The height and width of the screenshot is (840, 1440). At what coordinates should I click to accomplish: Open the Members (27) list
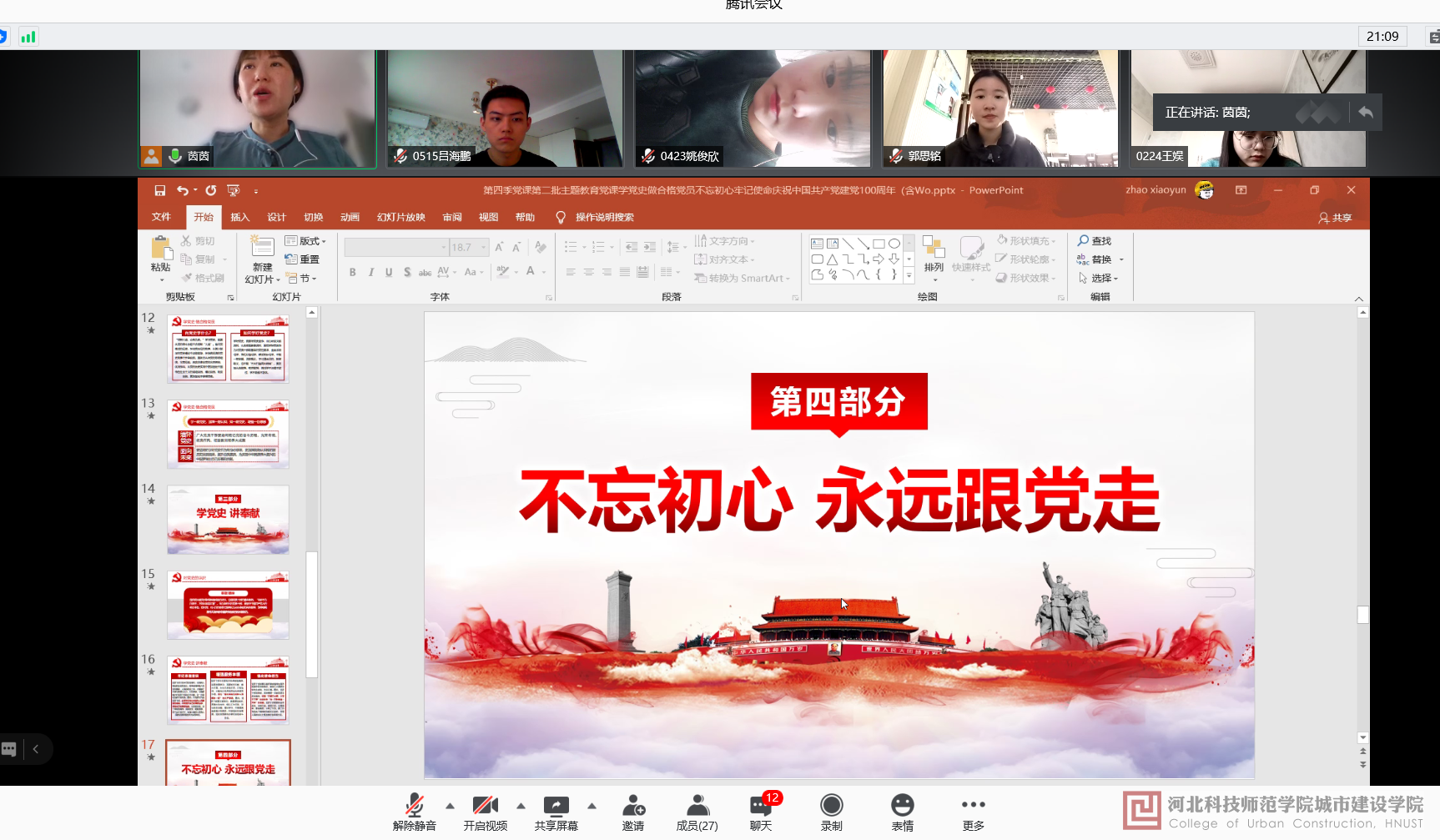tap(697, 806)
